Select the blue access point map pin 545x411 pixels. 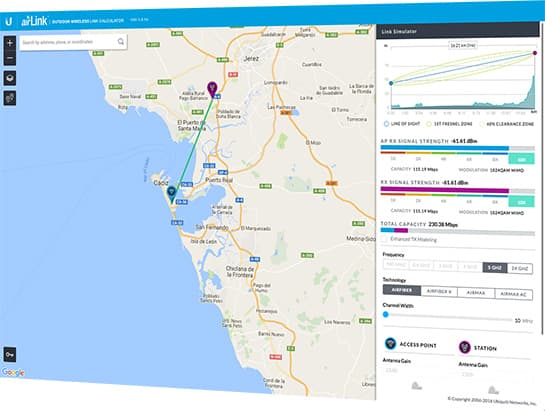pyautogui.click(x=172, y=194)
